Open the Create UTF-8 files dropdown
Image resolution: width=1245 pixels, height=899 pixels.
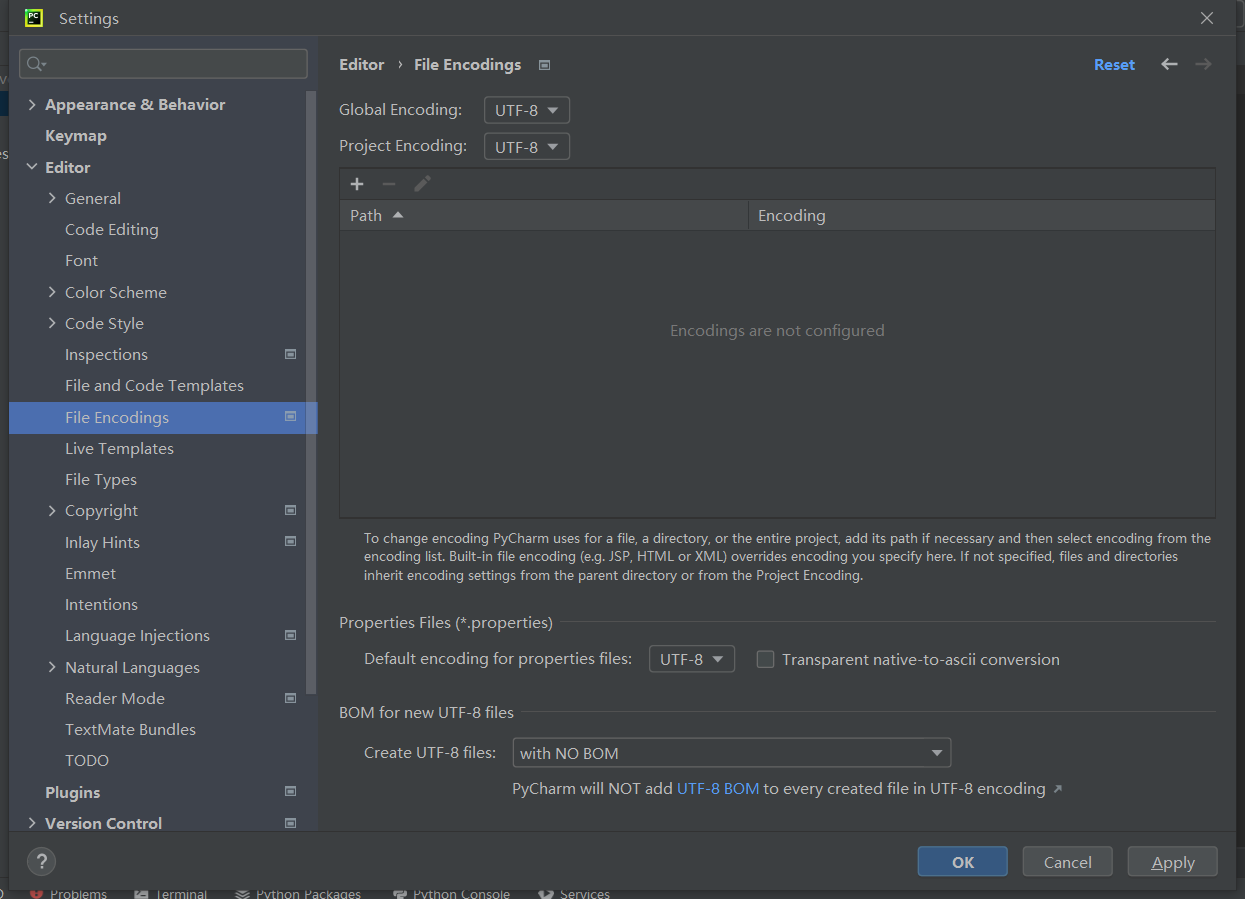pyautogui.click(x=731, y=753)
